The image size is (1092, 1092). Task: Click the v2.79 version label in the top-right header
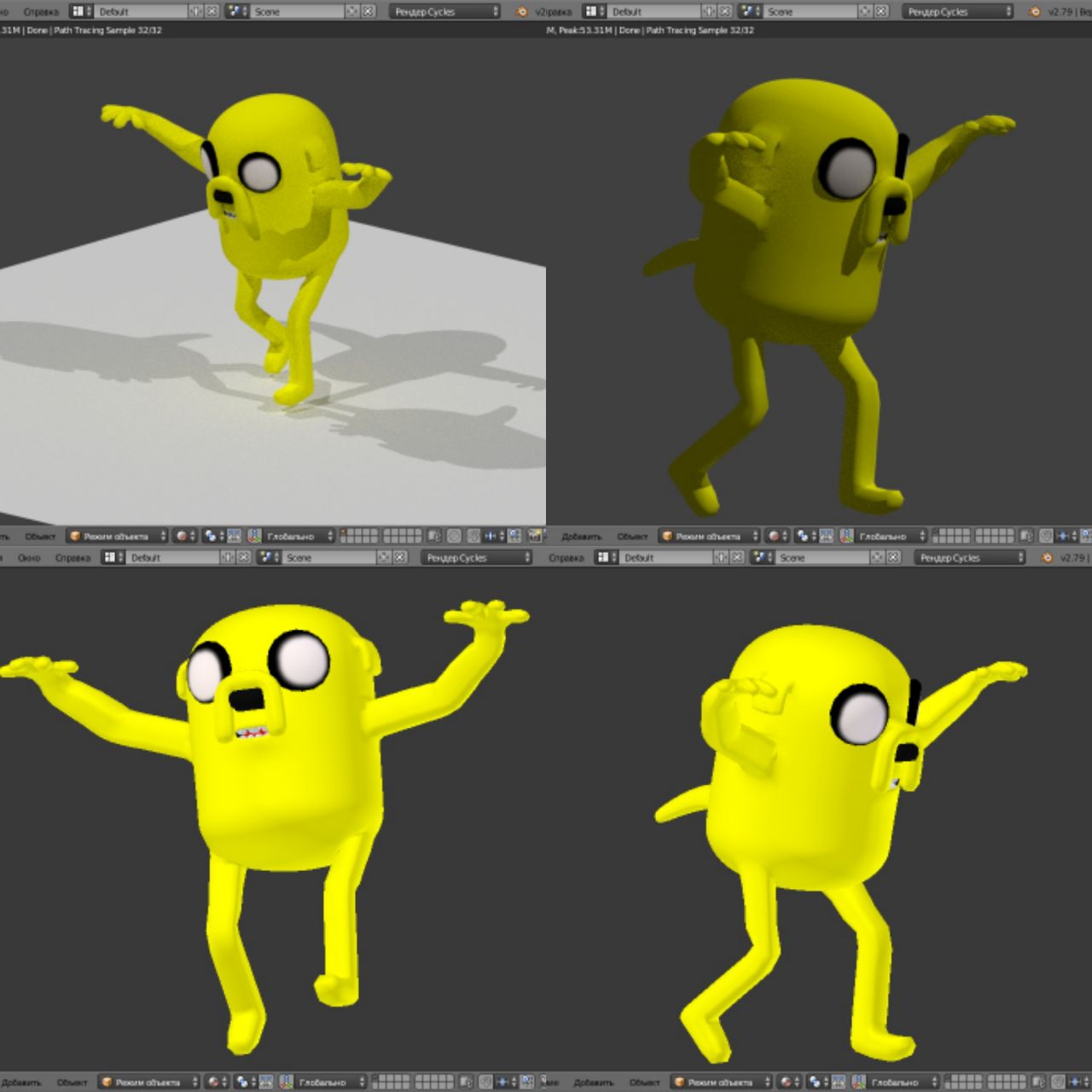click(x=1061, y=12)
